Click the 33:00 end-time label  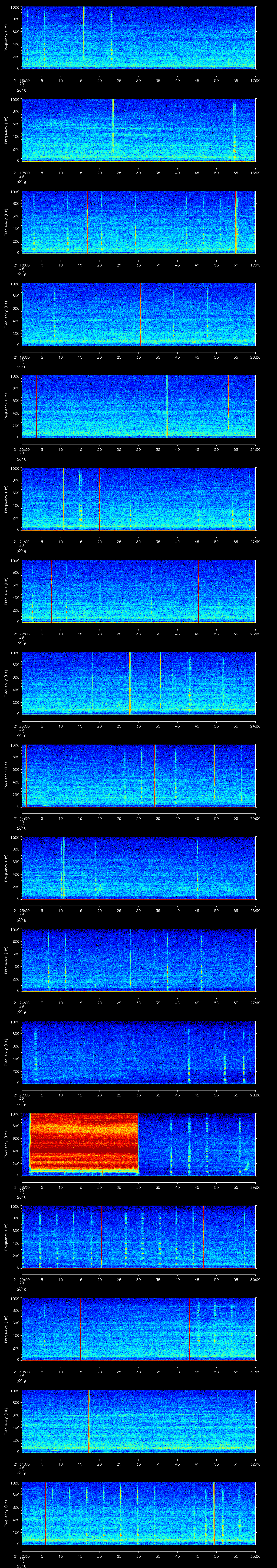pos(255,1556)
